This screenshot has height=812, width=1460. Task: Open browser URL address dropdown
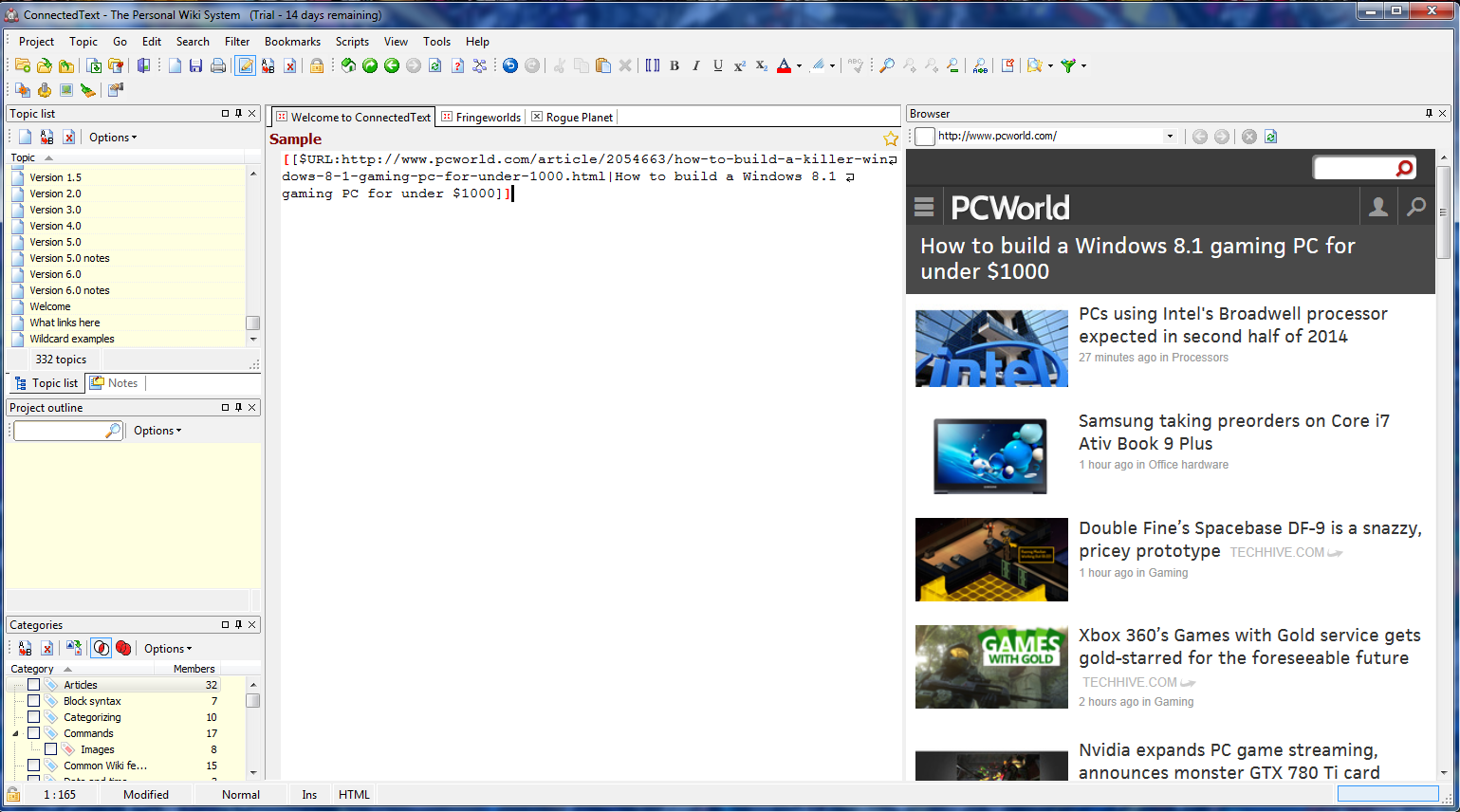tap(1170, 137)
